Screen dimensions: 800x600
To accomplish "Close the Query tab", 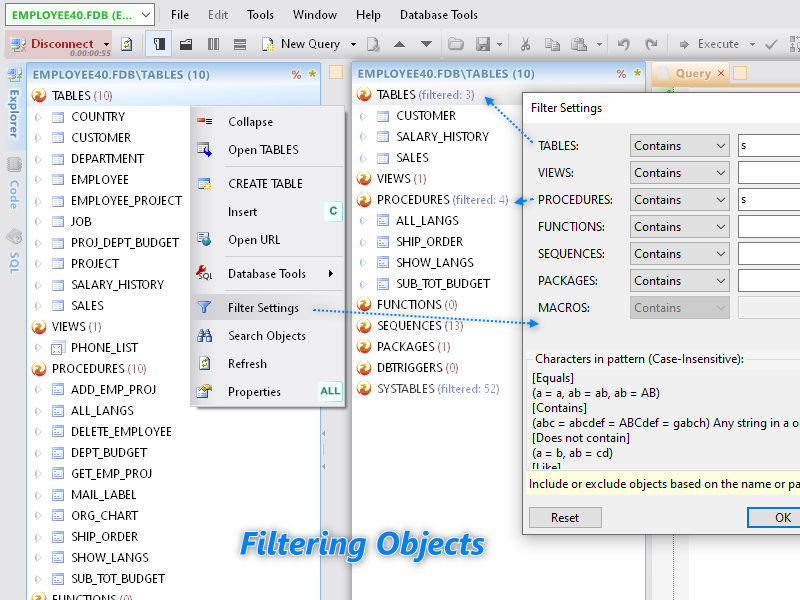I will [721, 73].
